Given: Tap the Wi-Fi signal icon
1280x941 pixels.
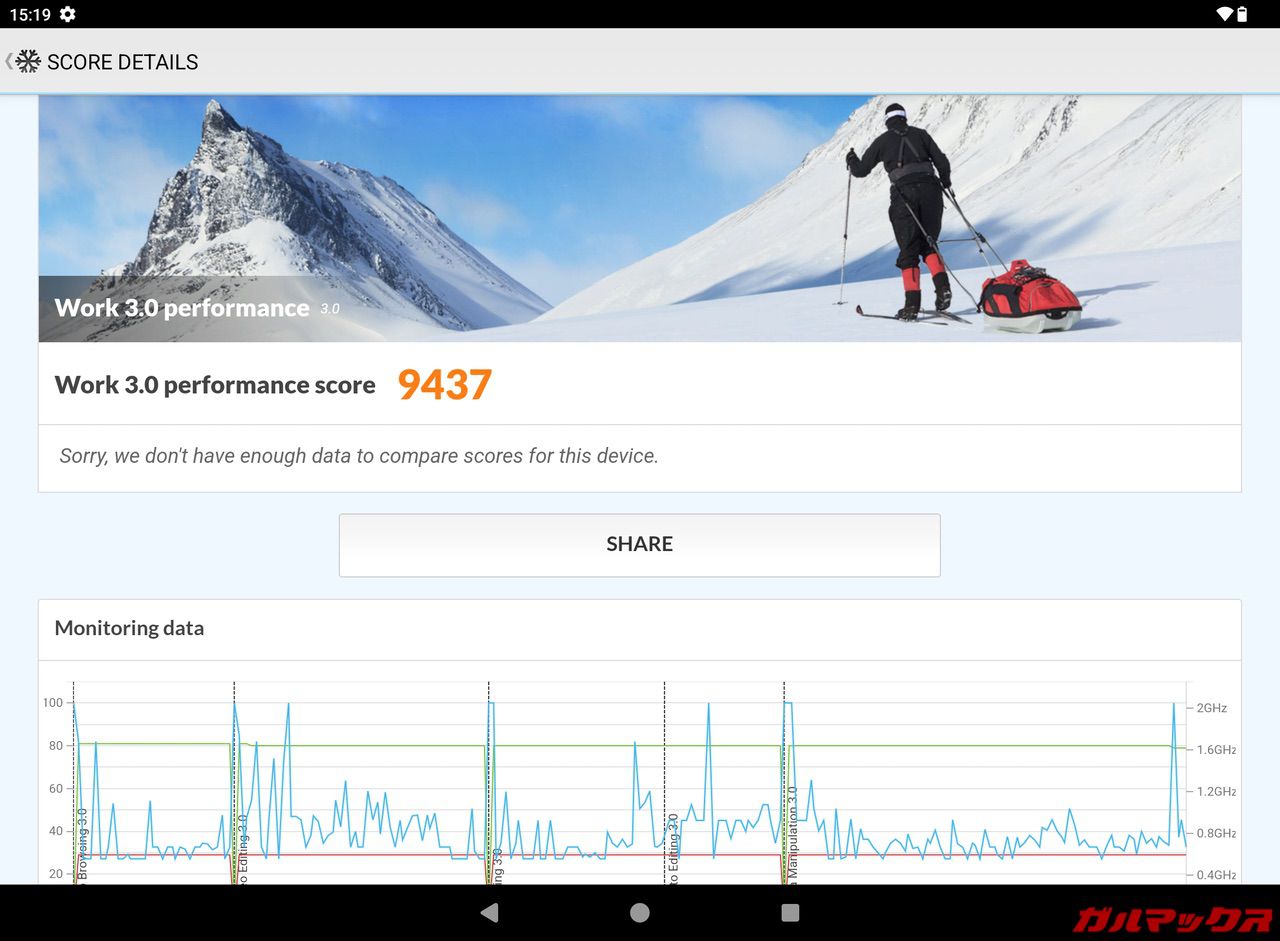Looking at the screenshot, I should tap(1224, 14).
